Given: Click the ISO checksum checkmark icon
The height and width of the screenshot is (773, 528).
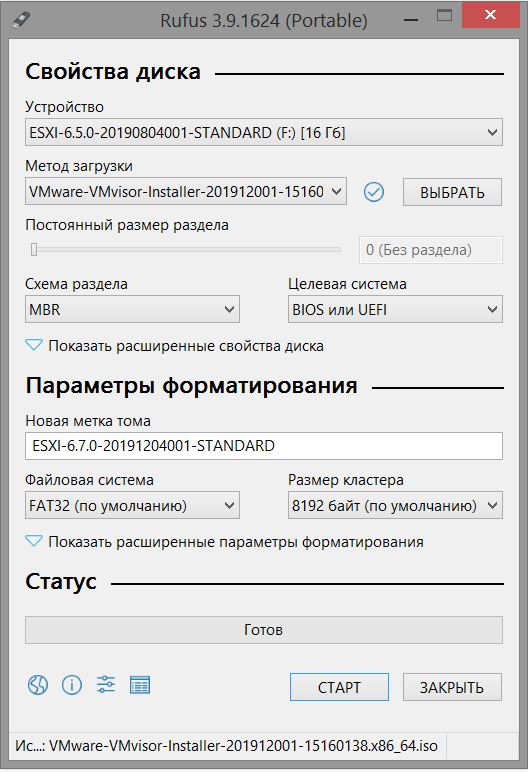Looking at the screenshot, I should [x=374, y=192].
